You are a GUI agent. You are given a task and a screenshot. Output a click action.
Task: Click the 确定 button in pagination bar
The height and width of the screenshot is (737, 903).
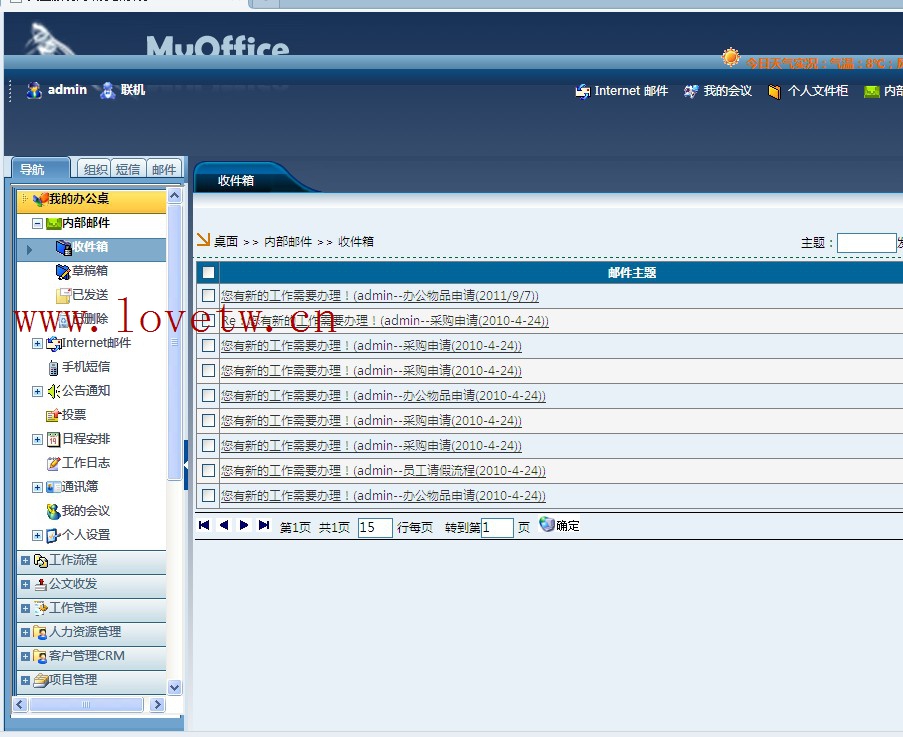click(x=560, y=525)
